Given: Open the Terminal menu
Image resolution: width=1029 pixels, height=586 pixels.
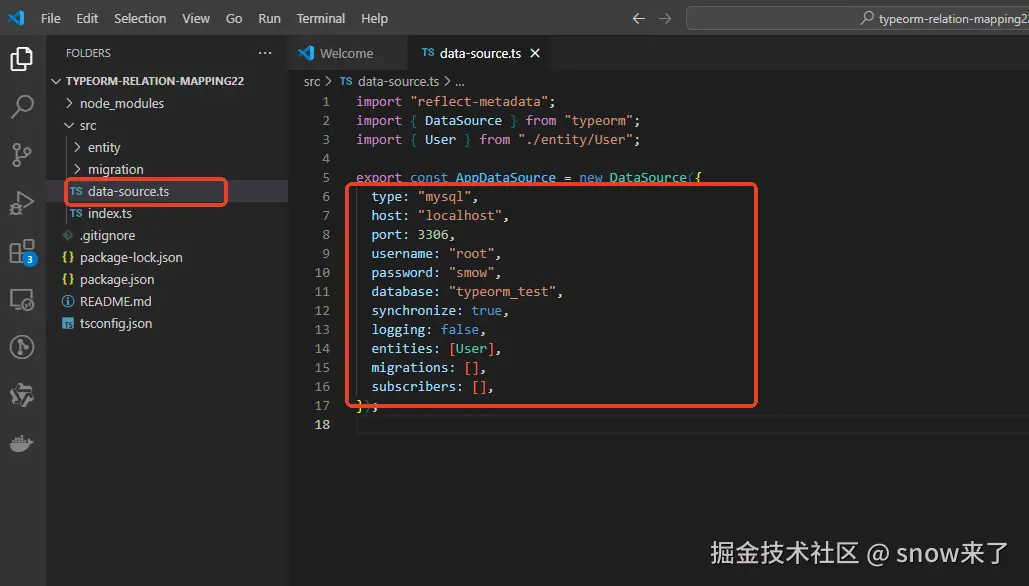Looking at the screenshot, I should [x=320, y=18].
